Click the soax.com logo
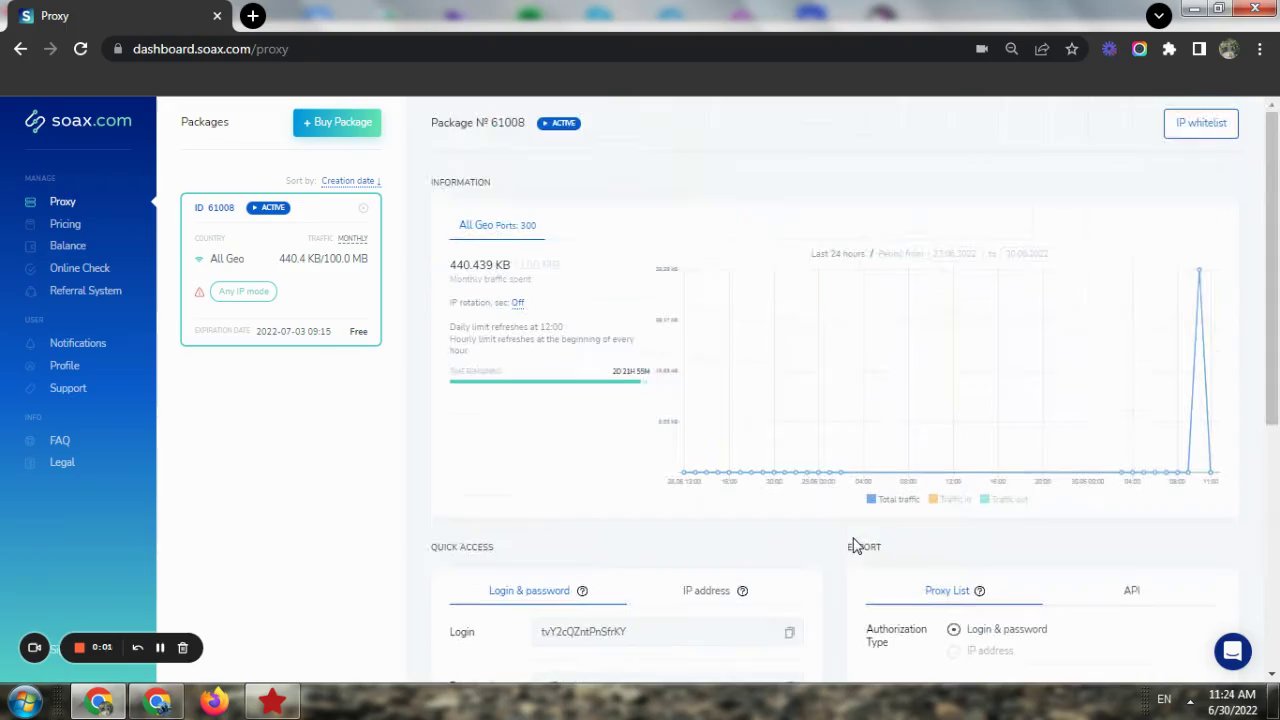The width and height of the screenshot is (1280, 720). click(x=78, y=121)
